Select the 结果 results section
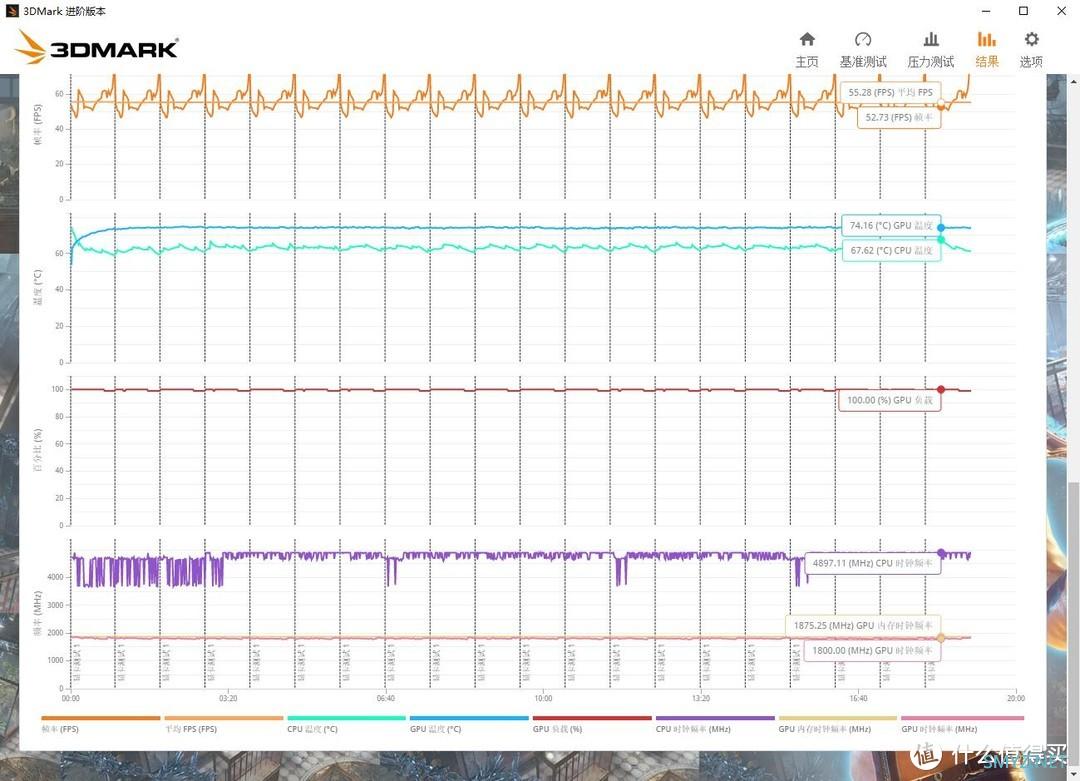This screenshot has height=781, width=1080. pyautogui.click(x=986, y=50)
